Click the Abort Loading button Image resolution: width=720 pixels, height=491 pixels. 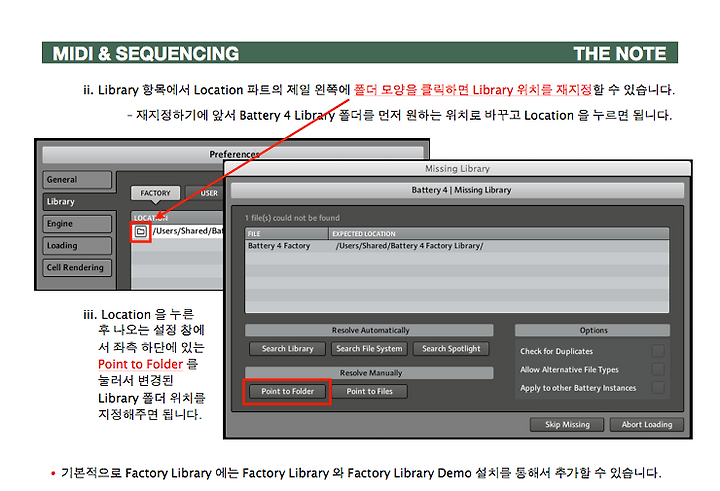pos(647,424)
